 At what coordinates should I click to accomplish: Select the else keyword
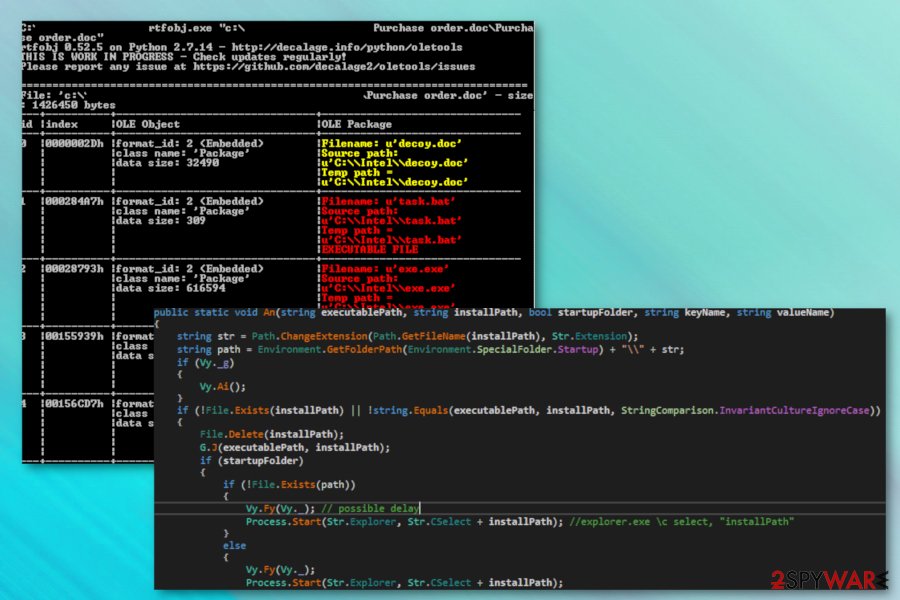[x=234, y=545]
